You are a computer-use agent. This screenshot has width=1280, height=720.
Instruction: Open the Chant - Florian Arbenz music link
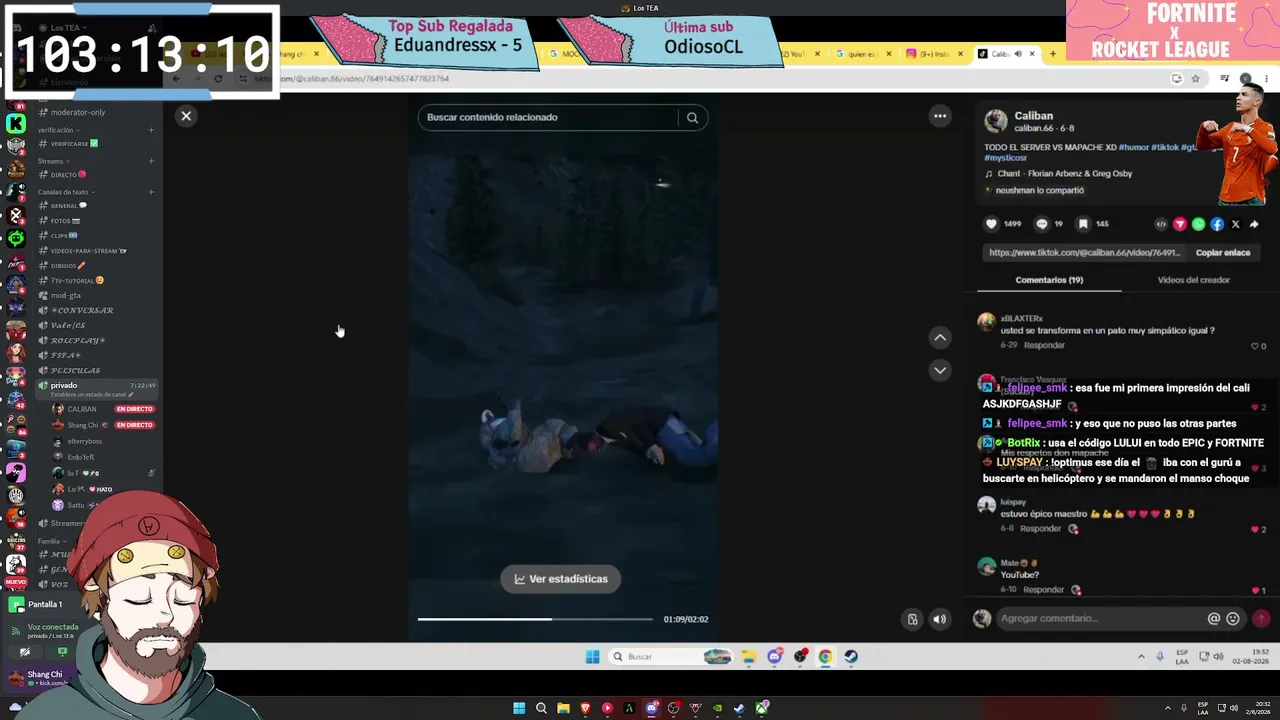click(1066, 174)
